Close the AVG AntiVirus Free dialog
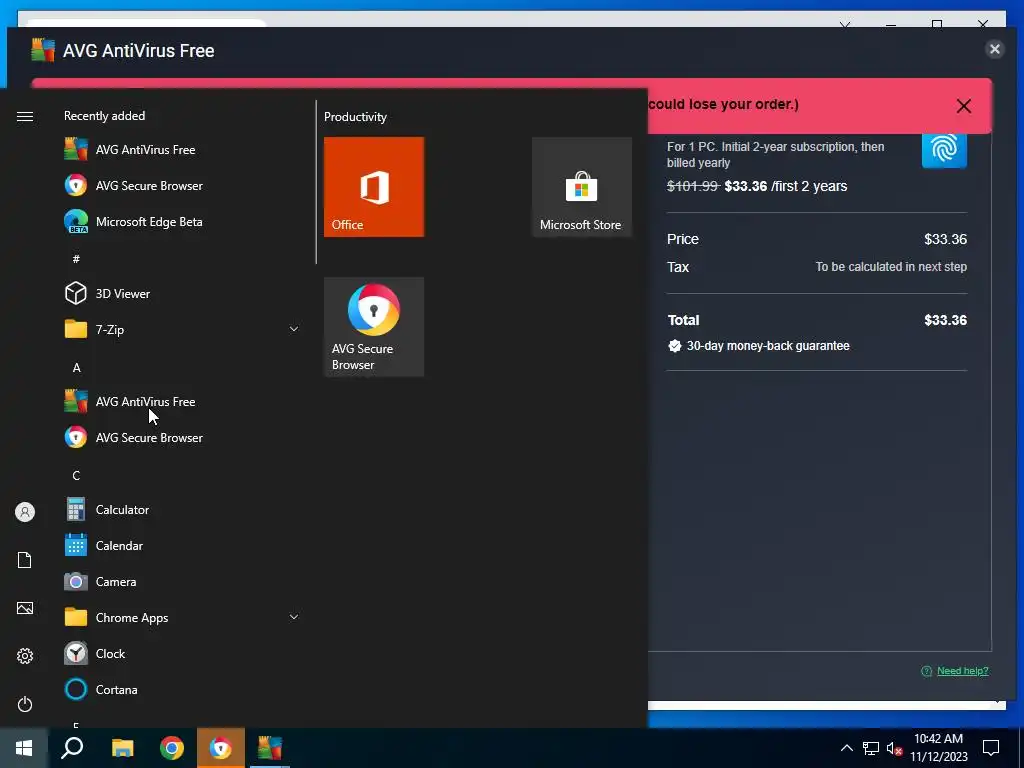Image resolution: width=1024 pixels, height=768 pixels. (x=995, y=49)
